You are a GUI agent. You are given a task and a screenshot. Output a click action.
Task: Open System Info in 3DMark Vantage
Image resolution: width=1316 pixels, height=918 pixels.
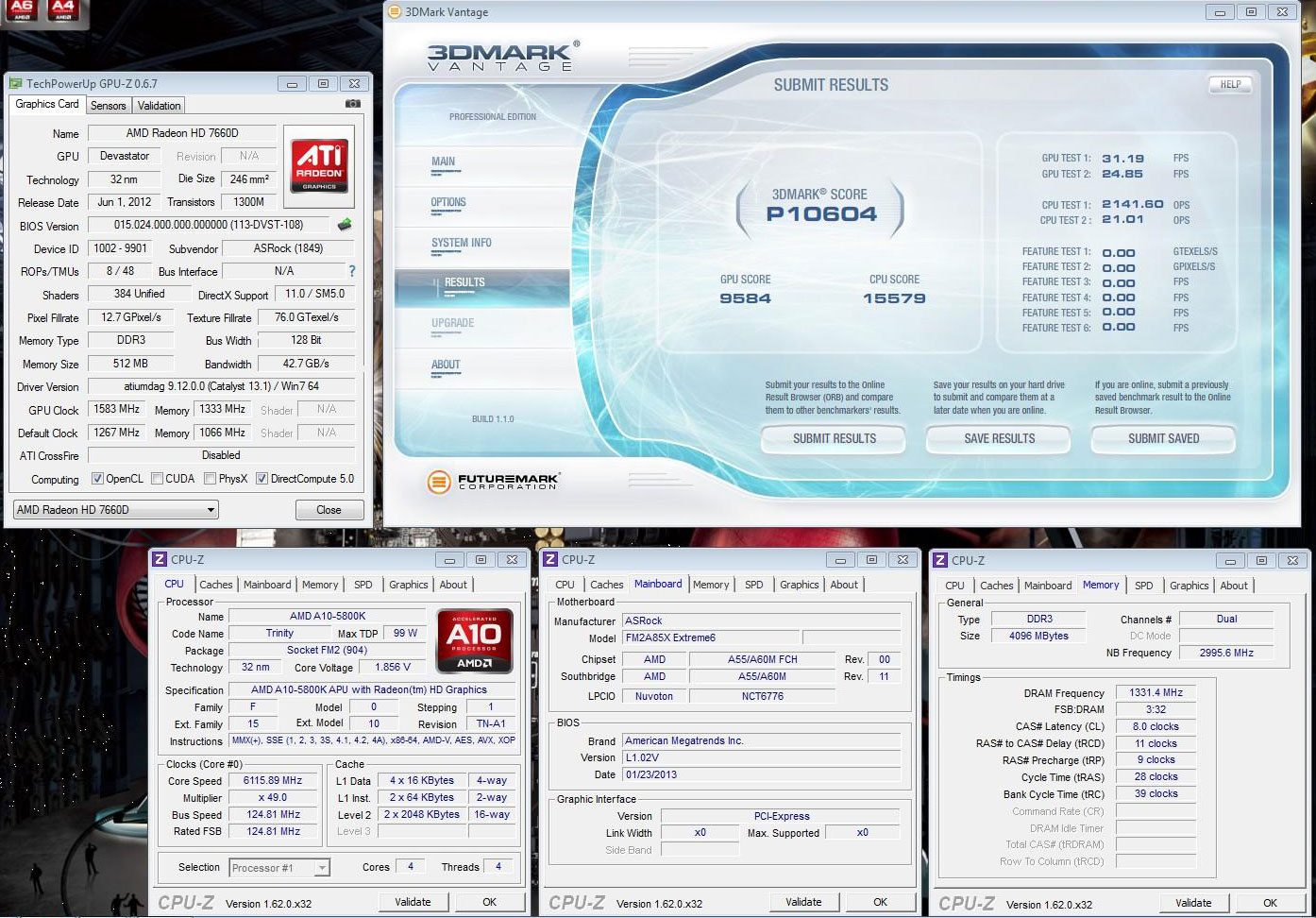(462, 243)
